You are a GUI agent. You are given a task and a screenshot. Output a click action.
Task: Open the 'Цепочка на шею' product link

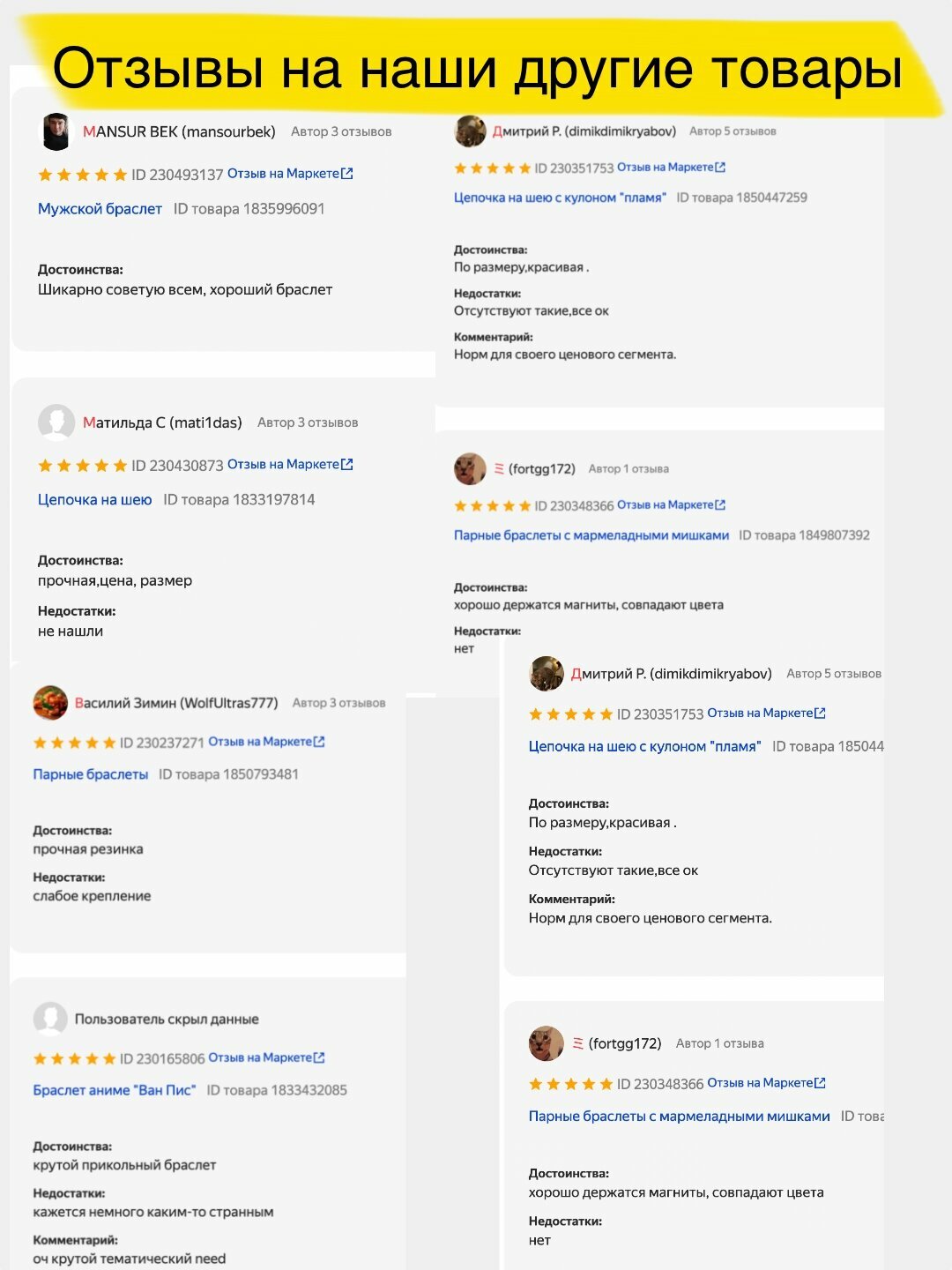(x=94, y=500)
